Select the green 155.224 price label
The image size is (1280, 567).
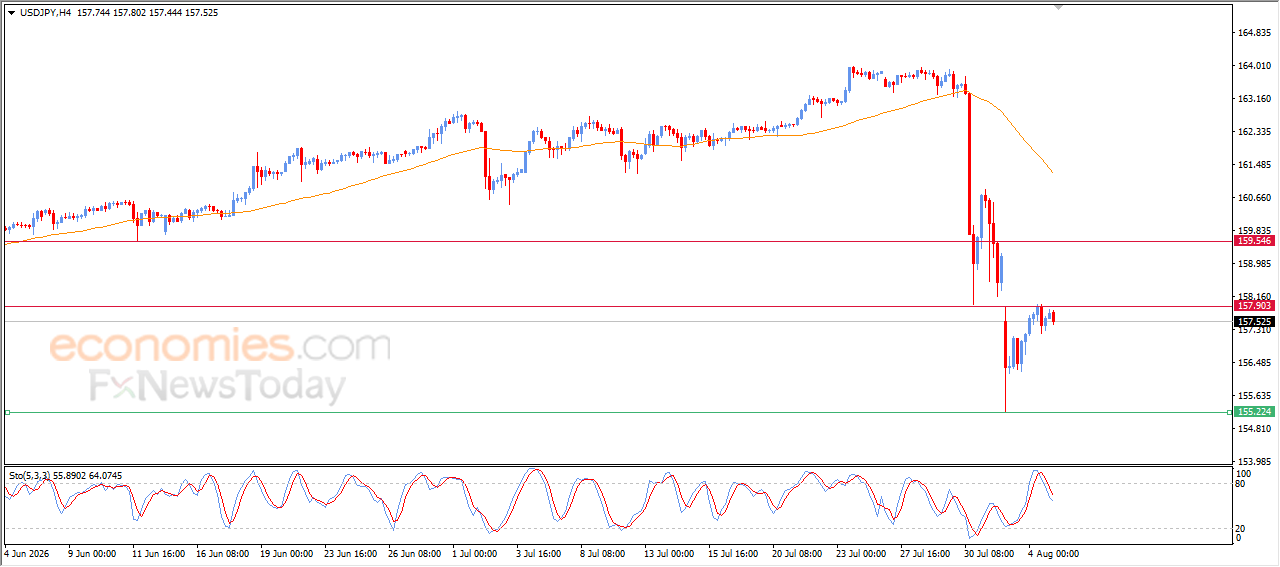1254,412
